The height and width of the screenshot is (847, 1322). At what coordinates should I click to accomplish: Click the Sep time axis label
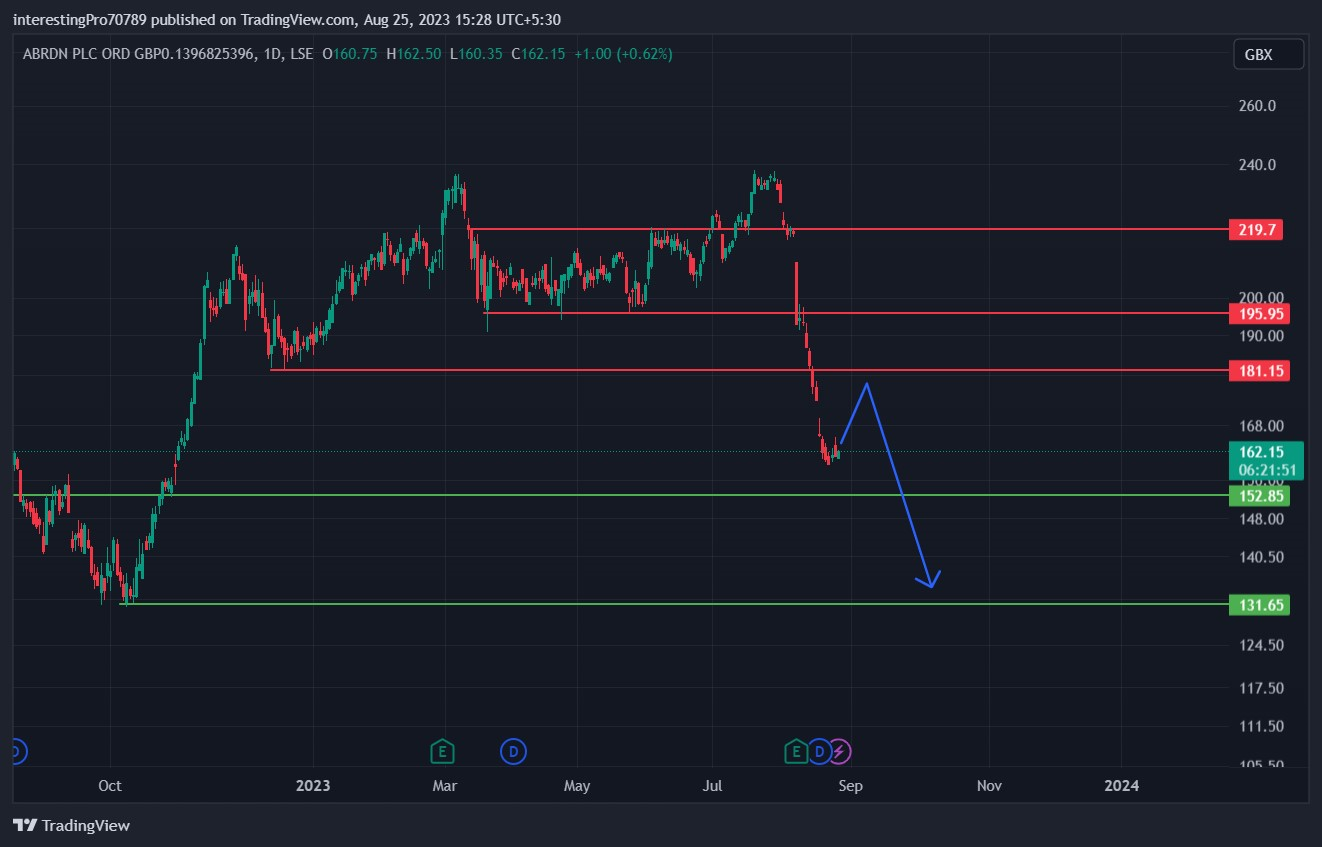click(850, 786)
